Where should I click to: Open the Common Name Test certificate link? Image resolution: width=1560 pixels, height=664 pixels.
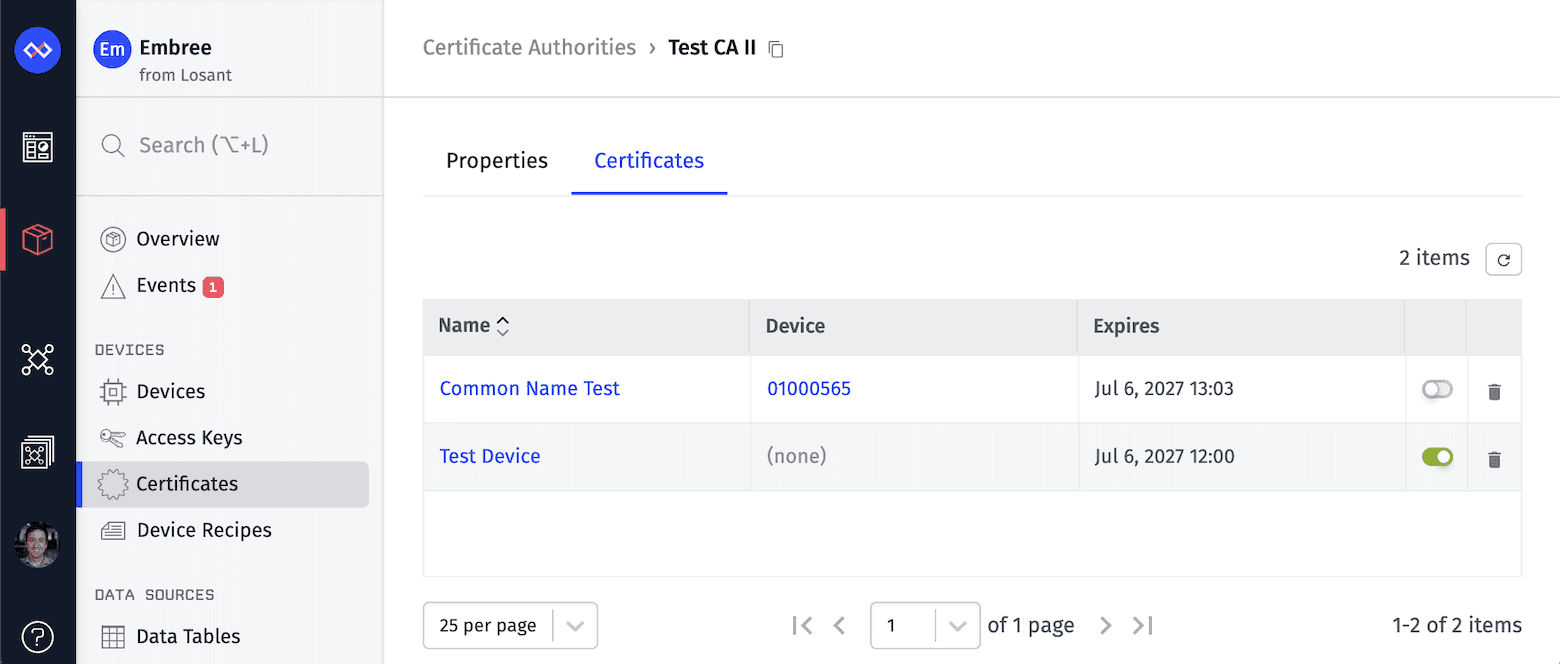coord(530,389)
